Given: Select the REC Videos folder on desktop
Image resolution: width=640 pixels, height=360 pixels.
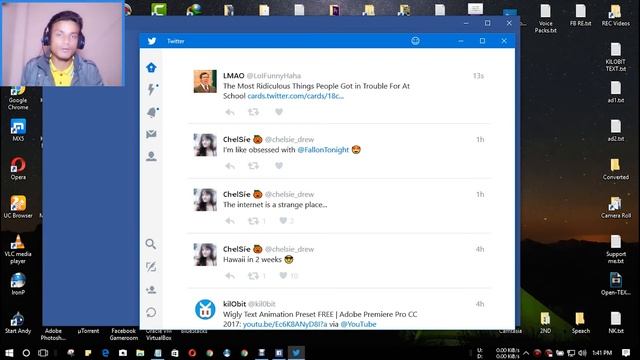Looking at the screenshot, I should coord(616,16).
